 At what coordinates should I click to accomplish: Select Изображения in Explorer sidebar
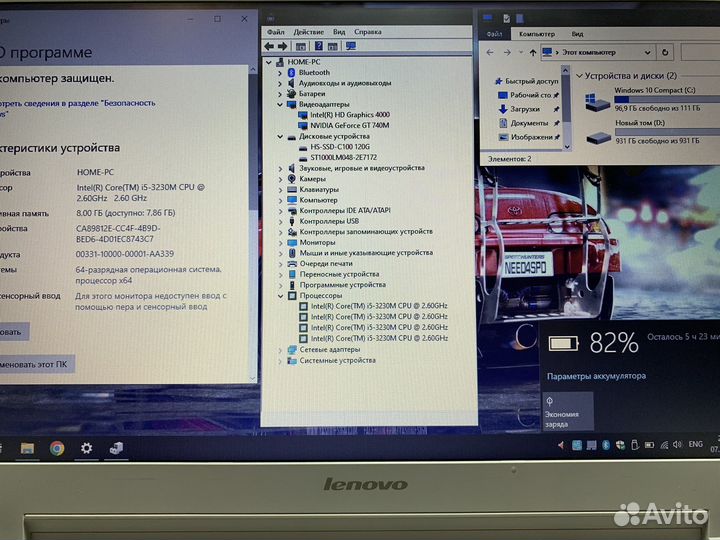pos(528,137)
